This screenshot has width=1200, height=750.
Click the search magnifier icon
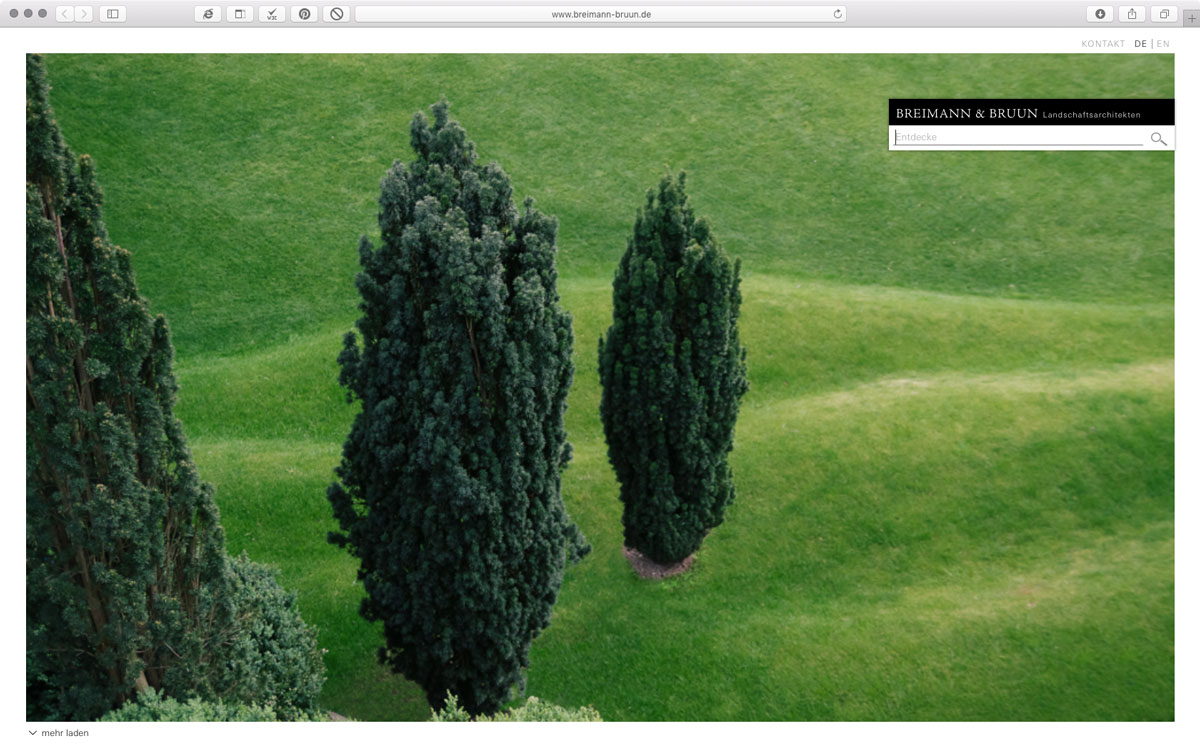click(1158, 138)
